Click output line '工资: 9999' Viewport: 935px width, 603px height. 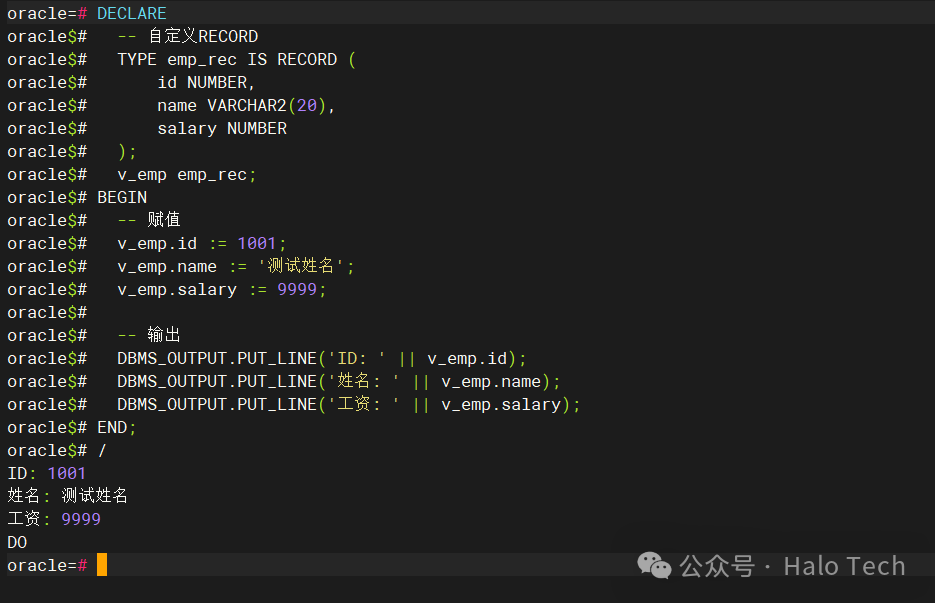click(54, 519)
